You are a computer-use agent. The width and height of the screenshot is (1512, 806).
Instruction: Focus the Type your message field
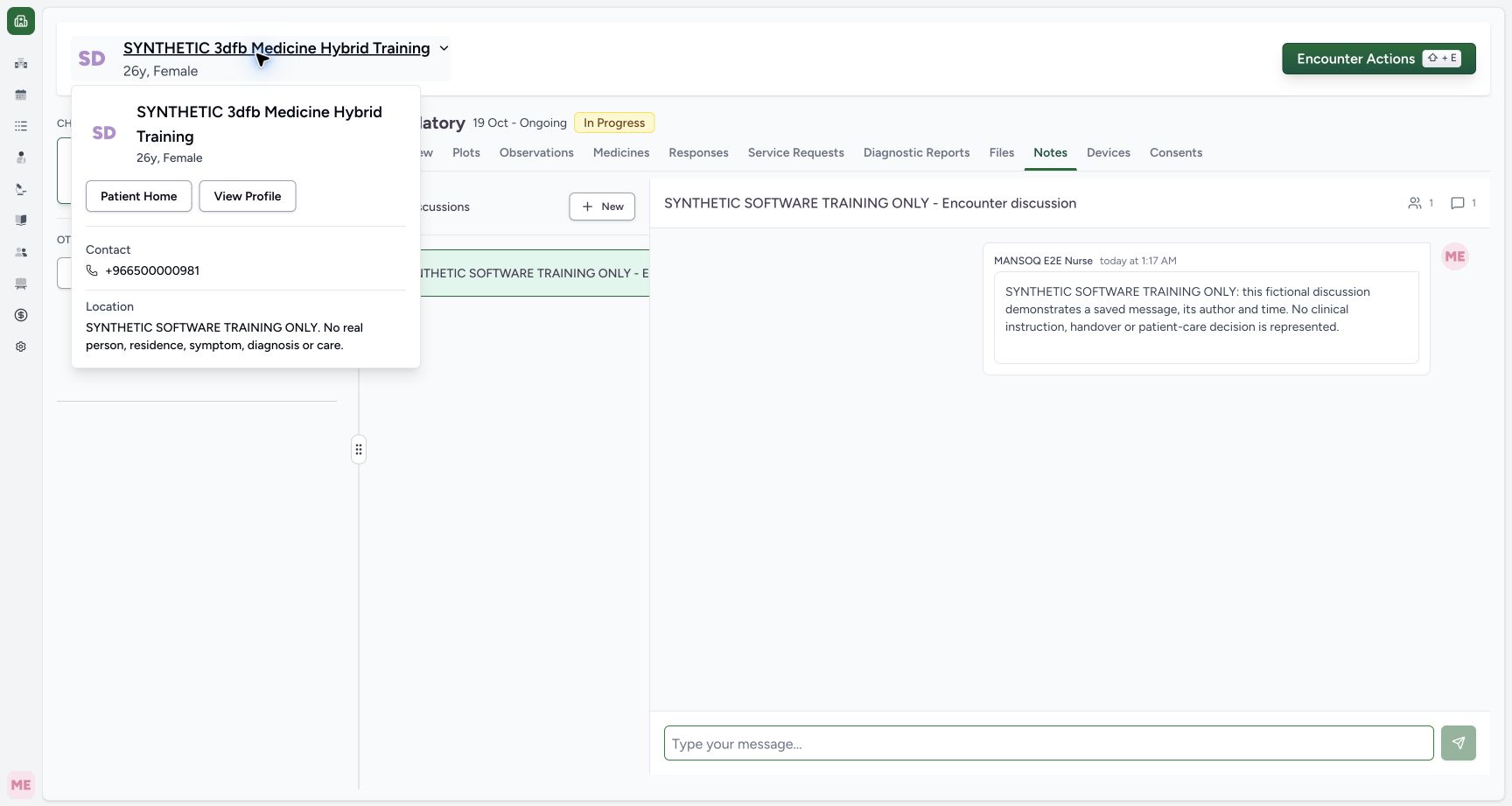click(1049, 743)
